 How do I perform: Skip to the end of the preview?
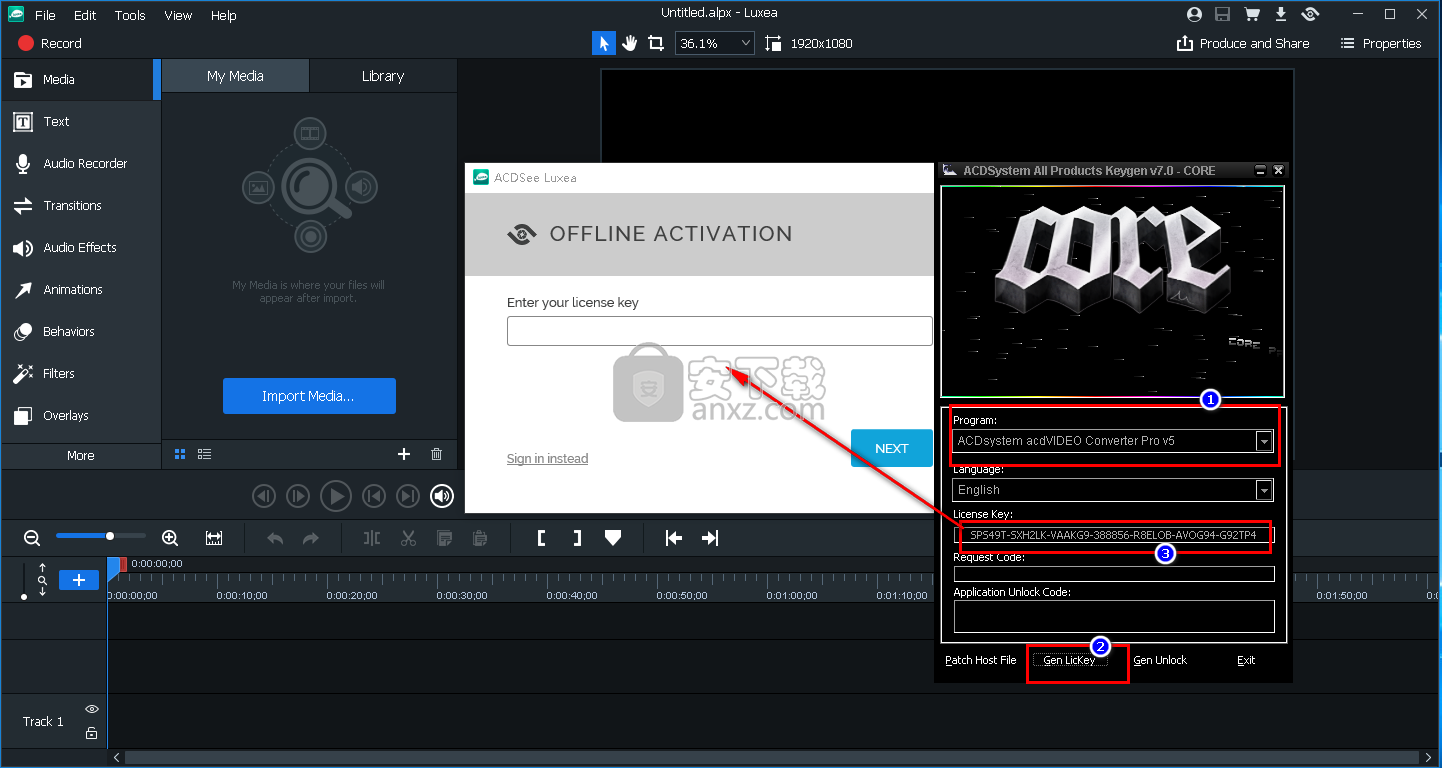pos(408,496)
